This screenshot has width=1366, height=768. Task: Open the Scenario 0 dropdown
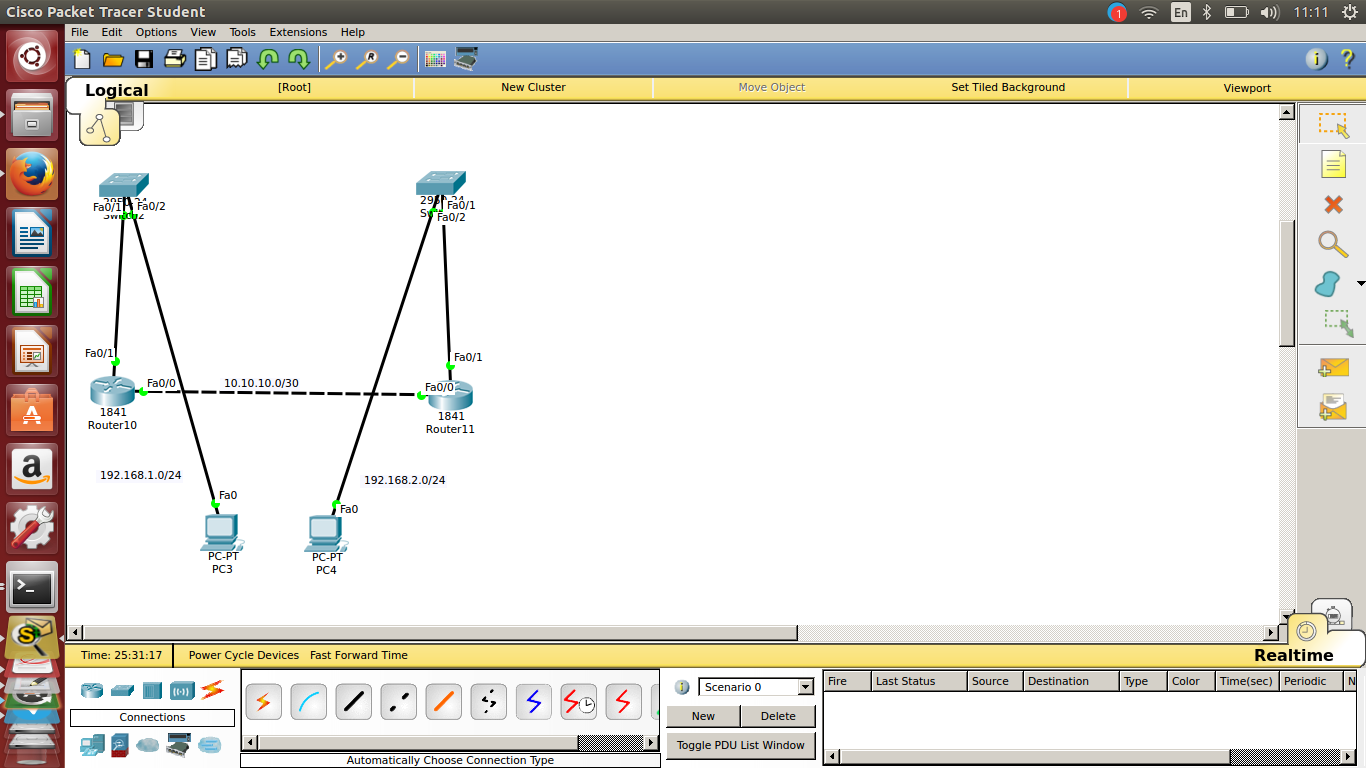click(806, 687)
